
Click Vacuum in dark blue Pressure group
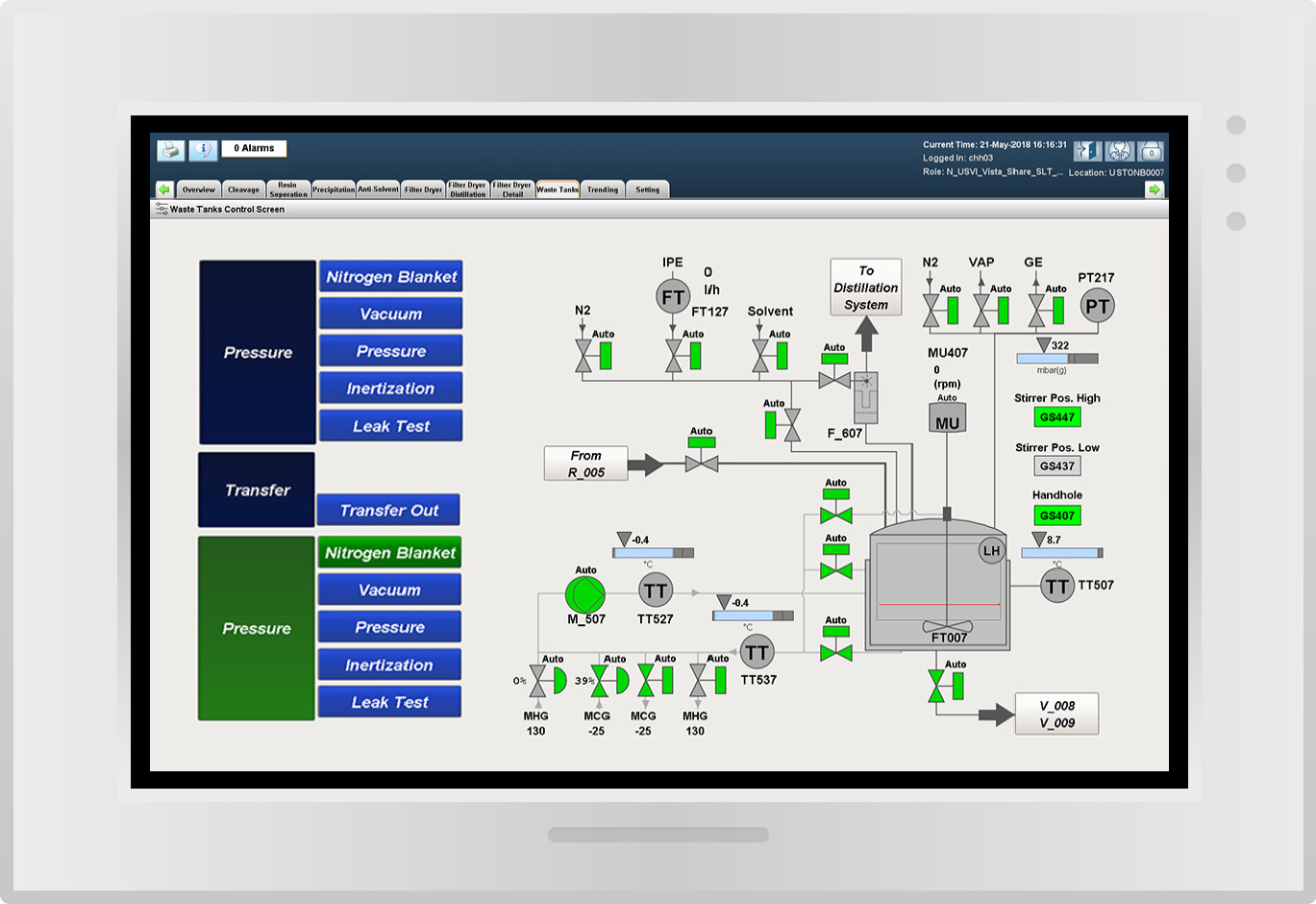point(391,314)
